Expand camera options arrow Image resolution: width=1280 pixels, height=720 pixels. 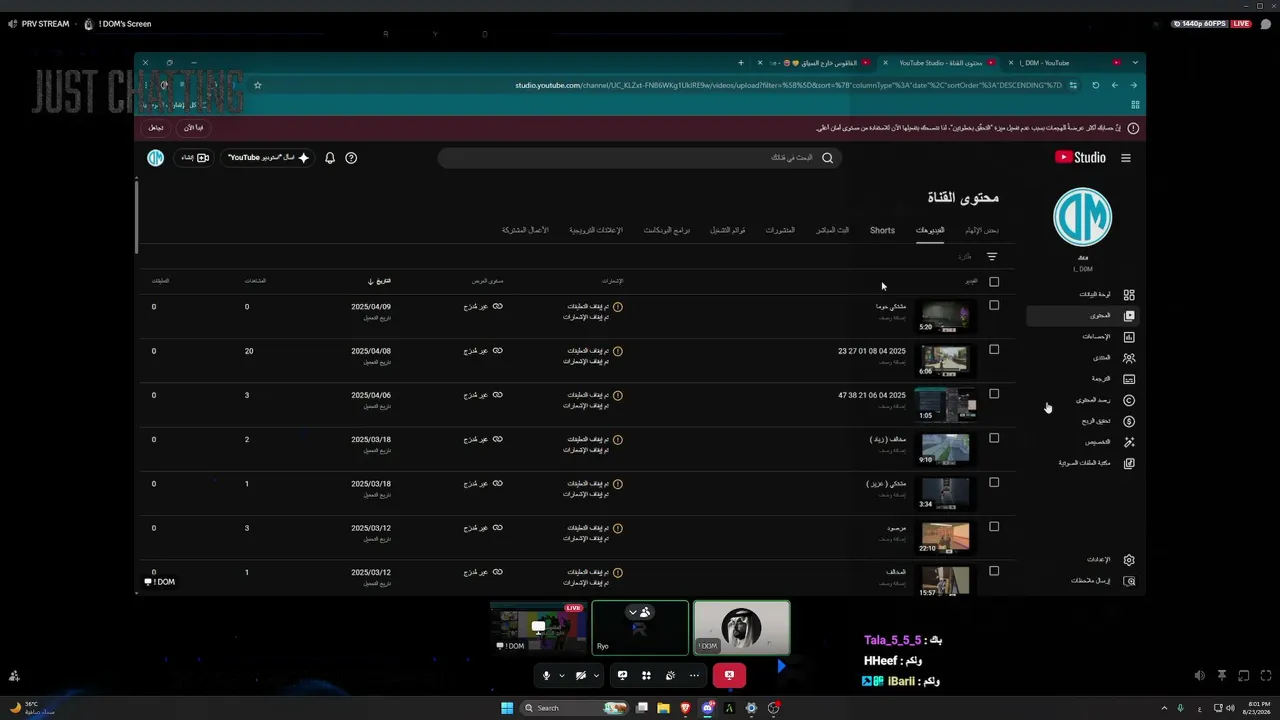click(596, 675)
